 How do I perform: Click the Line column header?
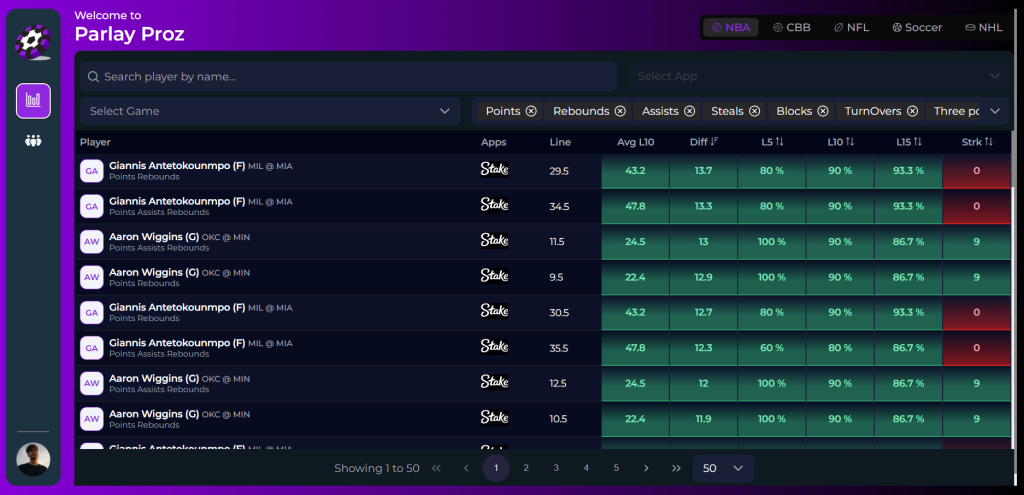pyautogui.click(x=560, y=142)
